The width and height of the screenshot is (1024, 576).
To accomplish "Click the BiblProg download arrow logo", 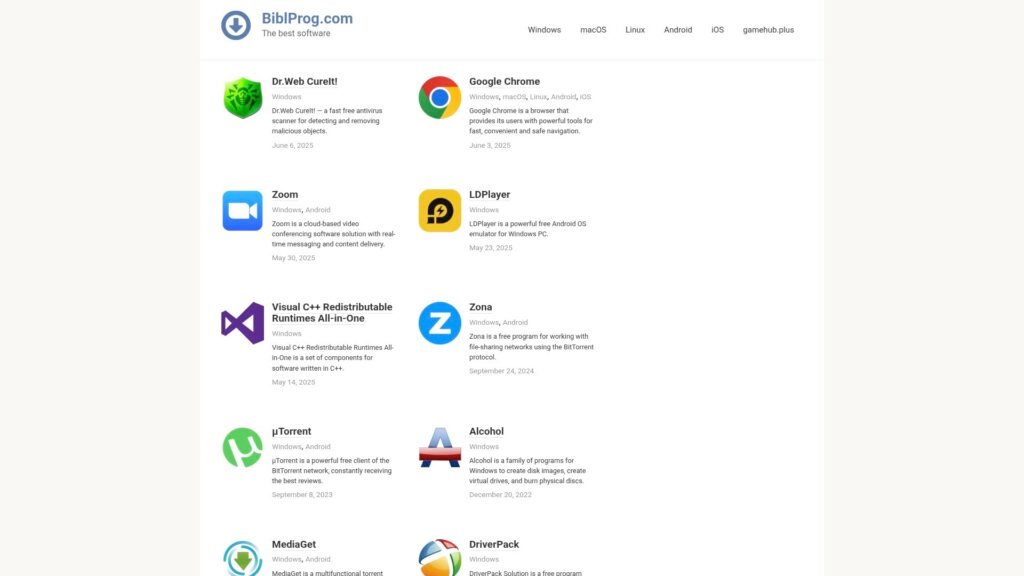I will [236, 25].
